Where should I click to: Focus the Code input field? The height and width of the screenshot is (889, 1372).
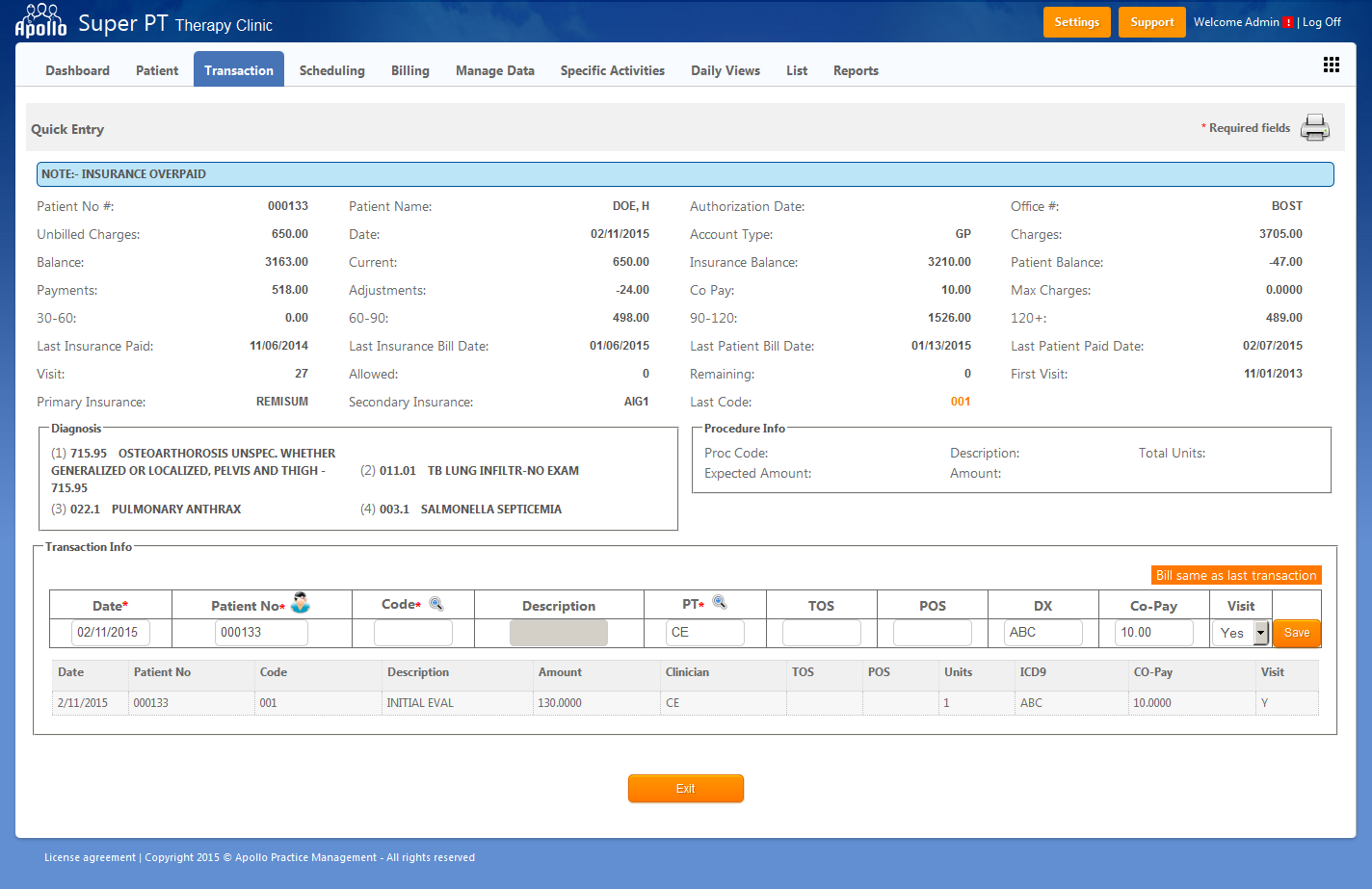pos(412,633)
